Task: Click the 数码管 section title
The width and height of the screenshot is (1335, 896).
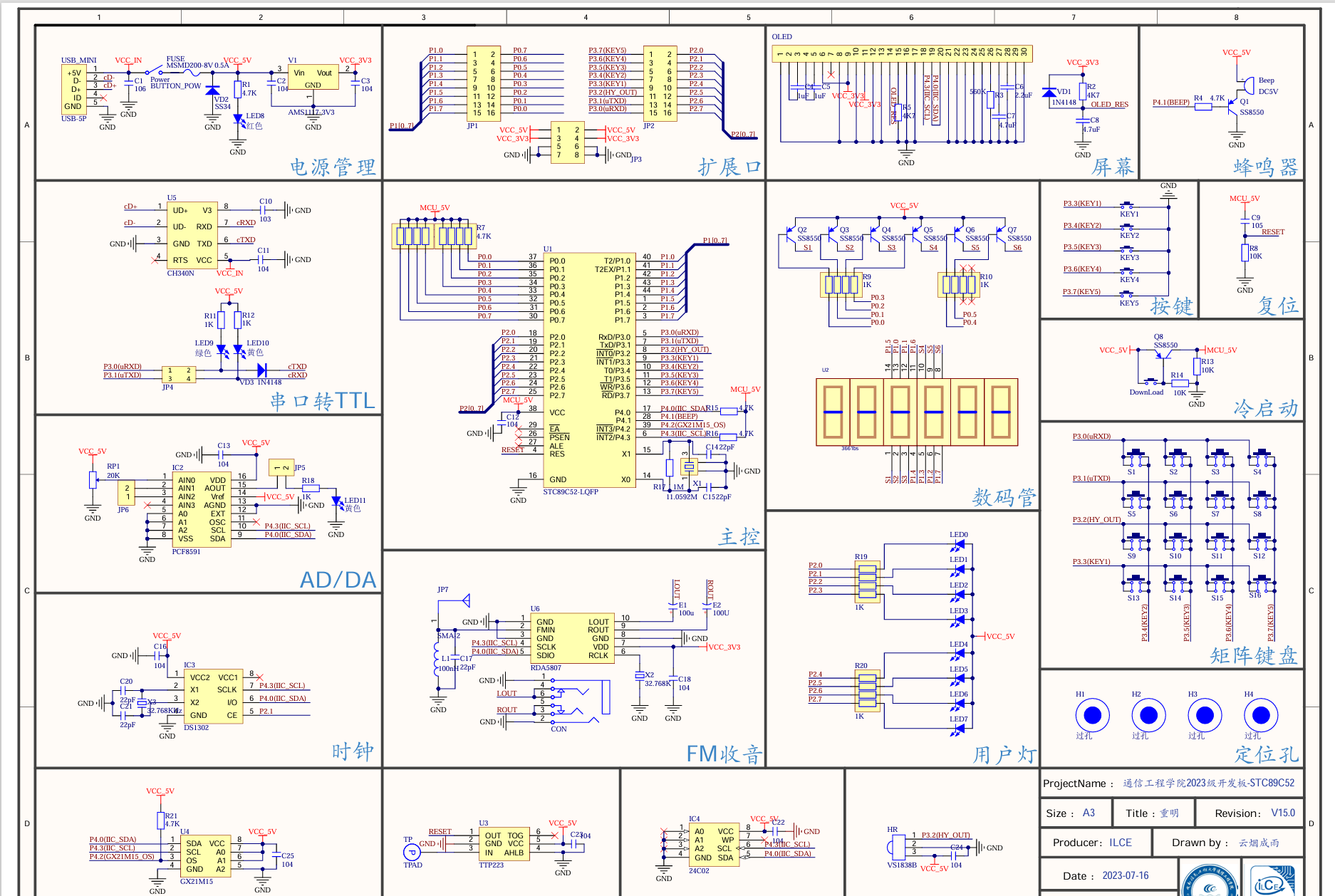Action: point(1004,496)
